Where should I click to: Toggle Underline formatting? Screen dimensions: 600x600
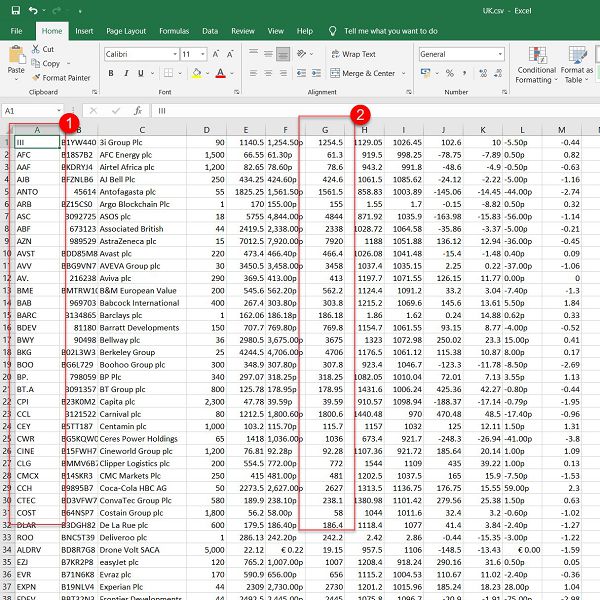(141, 73)
